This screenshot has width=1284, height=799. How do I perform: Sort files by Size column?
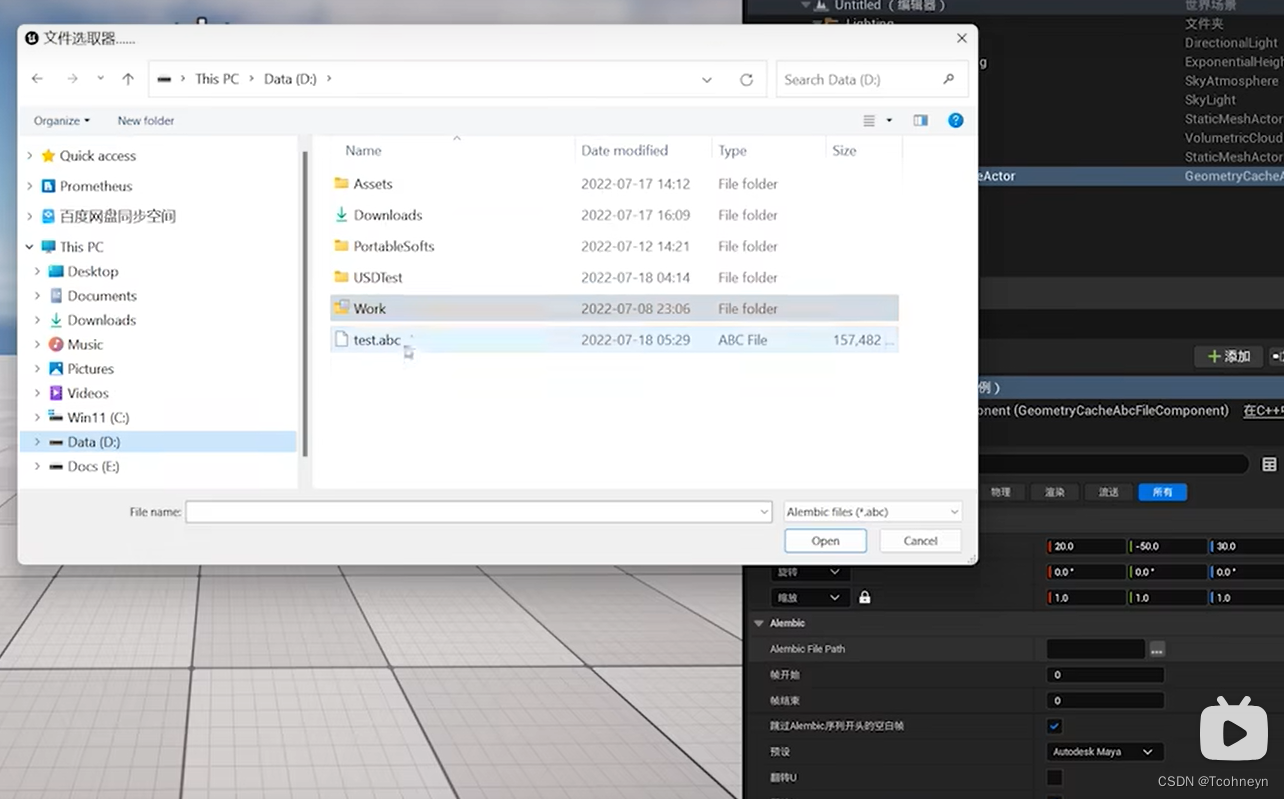[x=844, y=150]
